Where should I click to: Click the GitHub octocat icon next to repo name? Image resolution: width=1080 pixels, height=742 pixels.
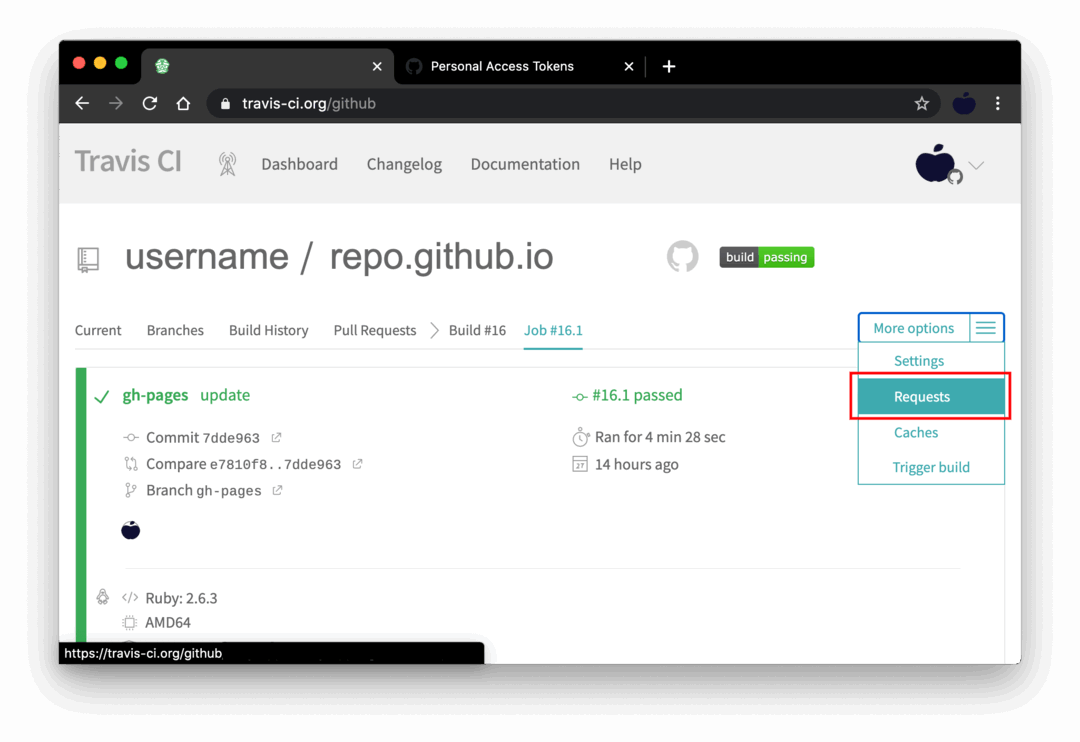point(682,257)
